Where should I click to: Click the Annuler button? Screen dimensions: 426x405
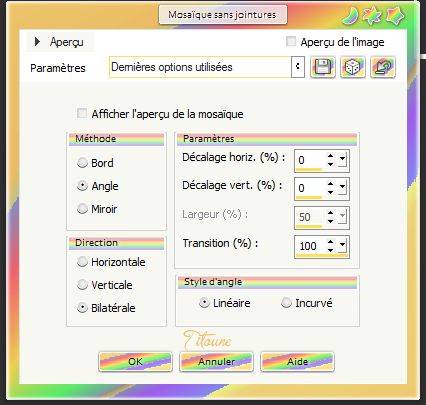(x=216, y=362)
